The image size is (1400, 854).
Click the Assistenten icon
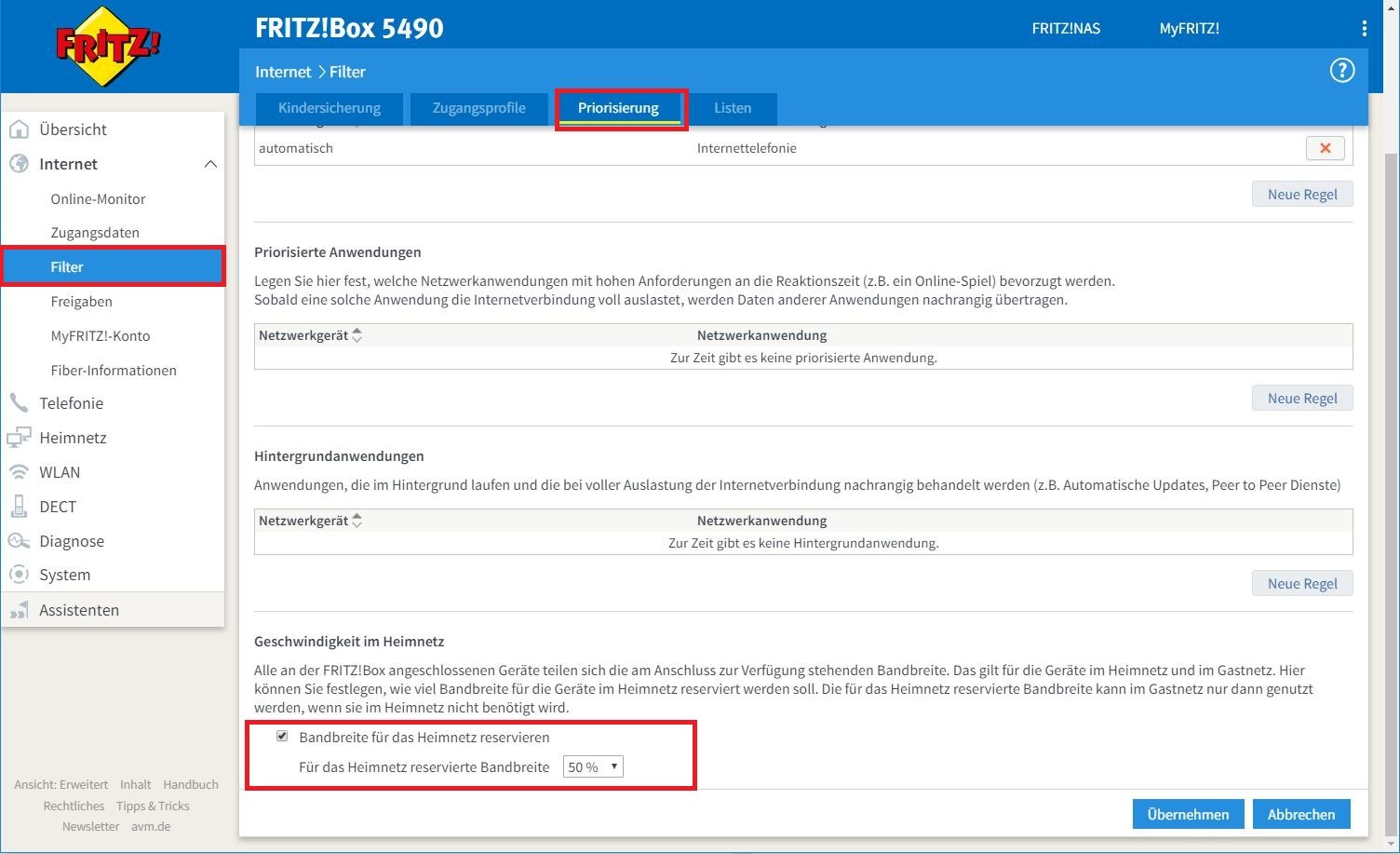click(x=19, y=610)
